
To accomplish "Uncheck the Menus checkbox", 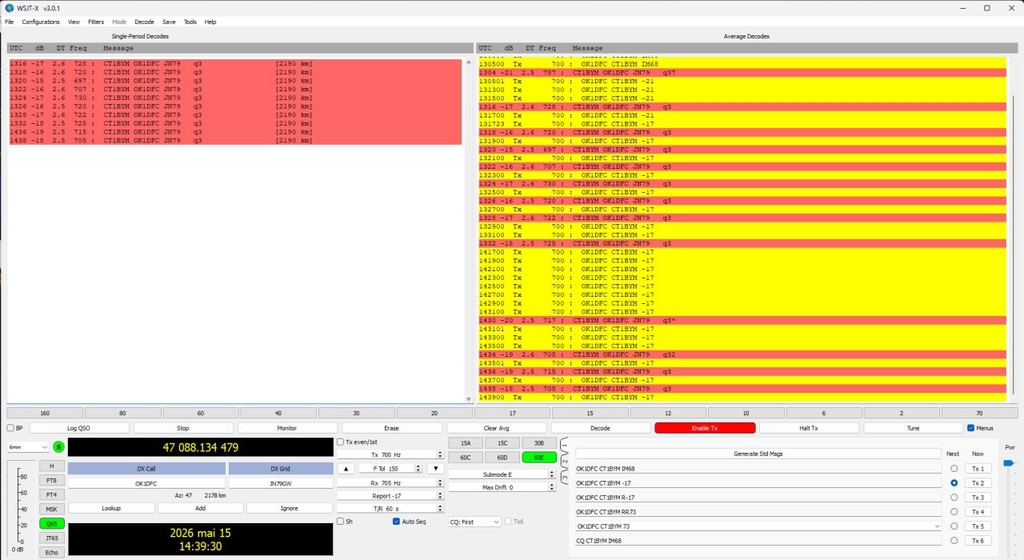I will (970, 428).
